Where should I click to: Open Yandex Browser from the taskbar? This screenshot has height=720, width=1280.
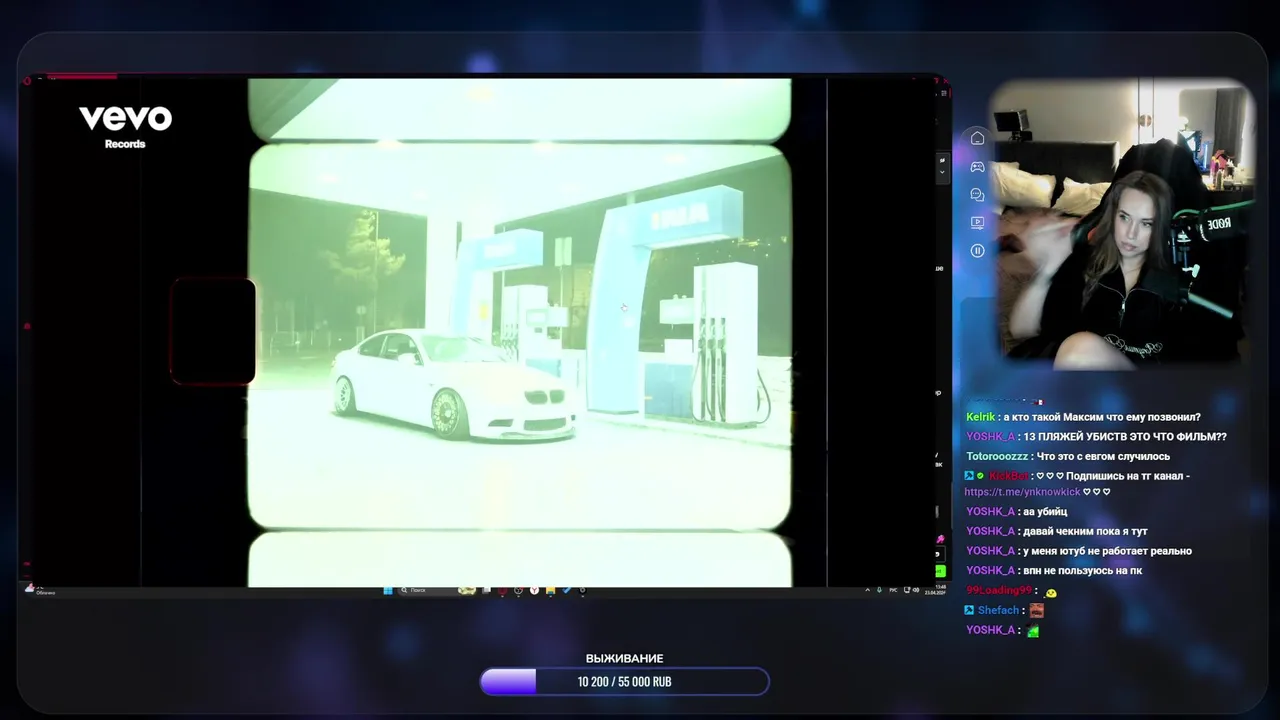pyautogui.click(x=534, y=590)
